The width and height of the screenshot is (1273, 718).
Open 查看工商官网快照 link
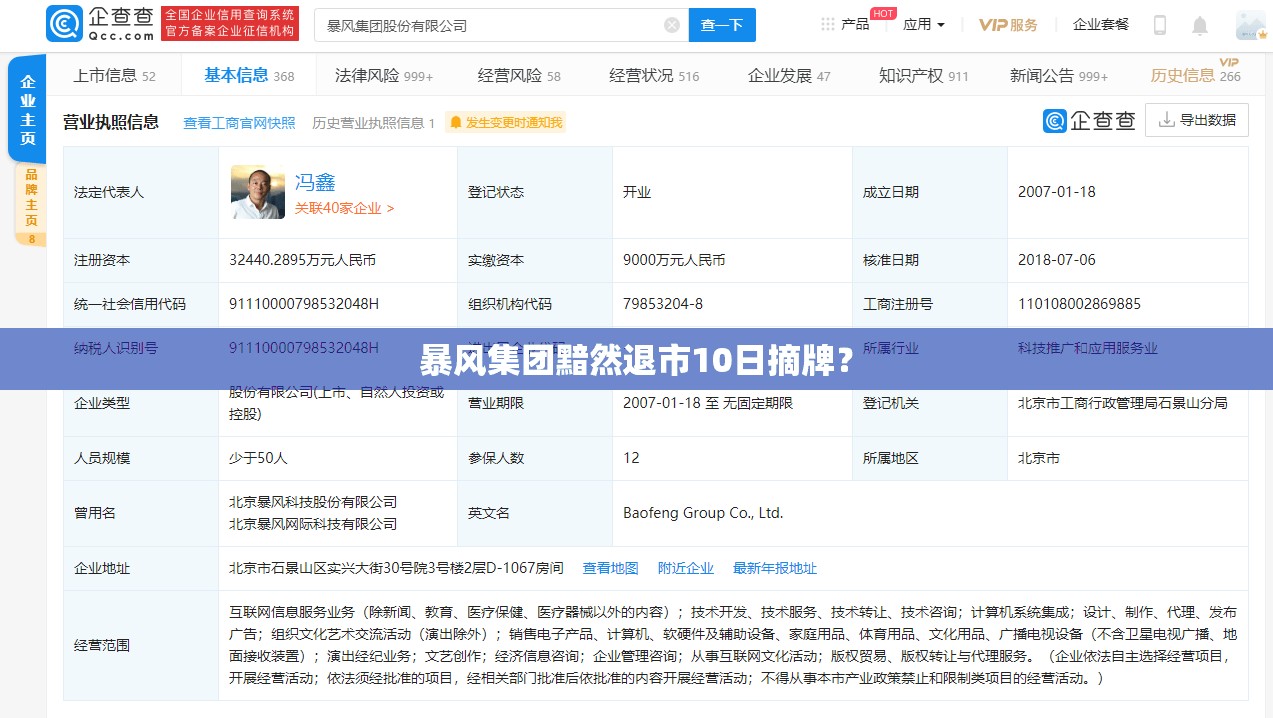coord(239,123)
